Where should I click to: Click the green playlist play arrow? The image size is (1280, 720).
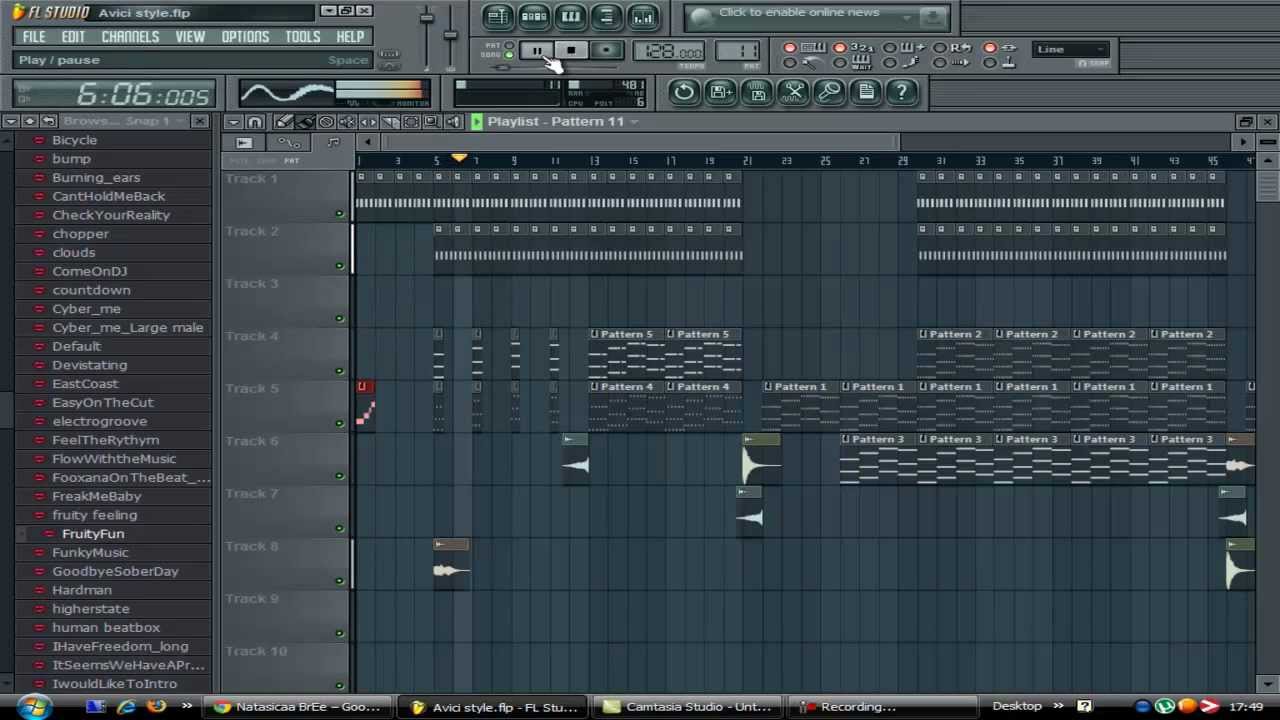[476, 122]
